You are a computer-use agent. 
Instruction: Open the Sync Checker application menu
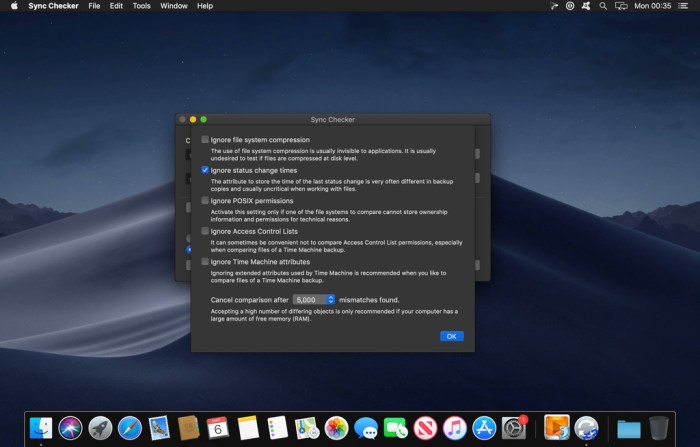tap(55, 6)
